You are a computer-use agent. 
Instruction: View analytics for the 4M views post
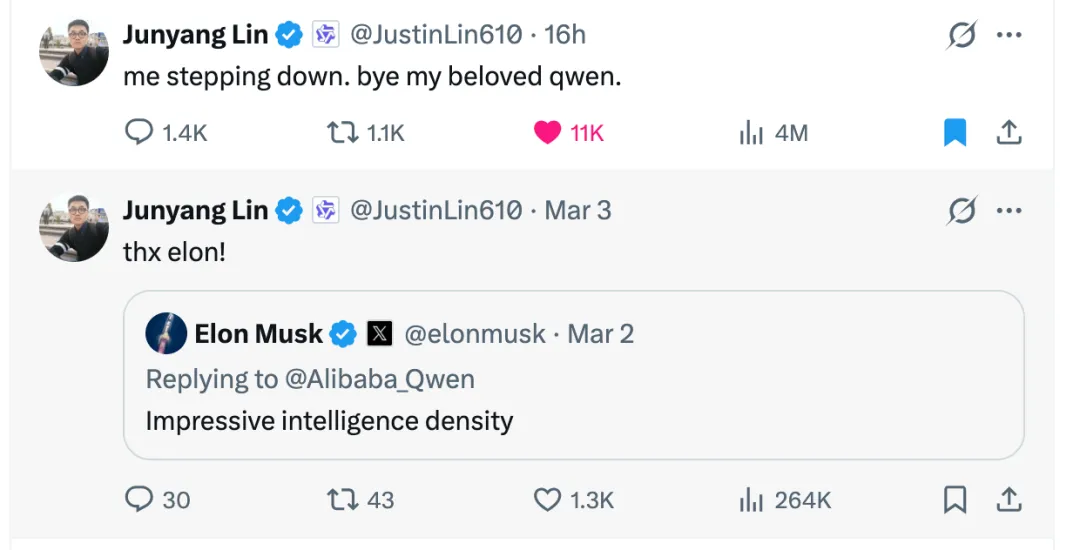pyautogui.click(x=751, y=132)
